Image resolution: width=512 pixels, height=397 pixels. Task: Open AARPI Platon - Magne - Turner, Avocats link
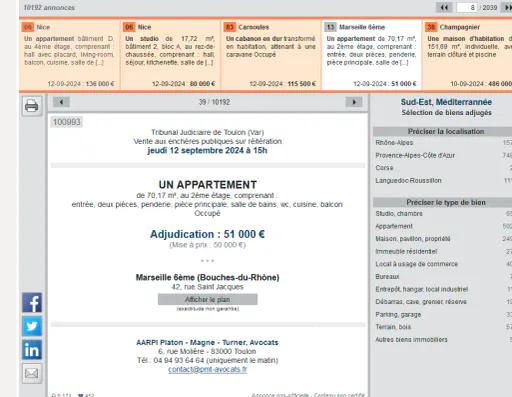click(x=207, y=342)
